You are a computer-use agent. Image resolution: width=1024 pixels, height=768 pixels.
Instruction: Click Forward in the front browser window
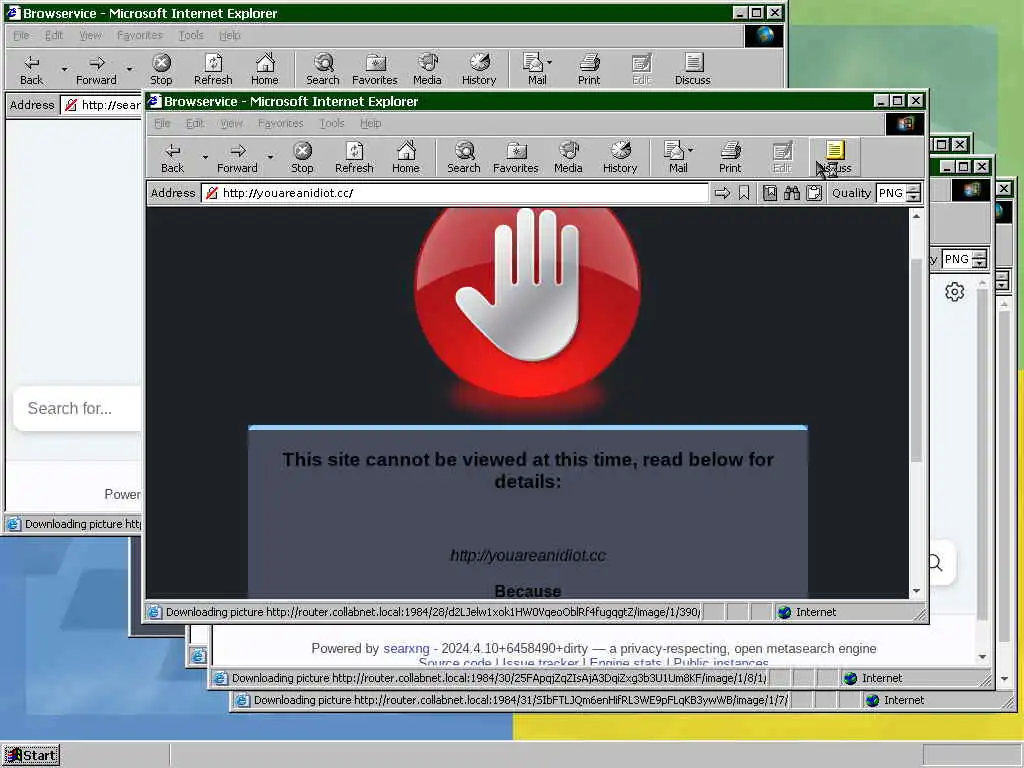(x=237, y=158)
